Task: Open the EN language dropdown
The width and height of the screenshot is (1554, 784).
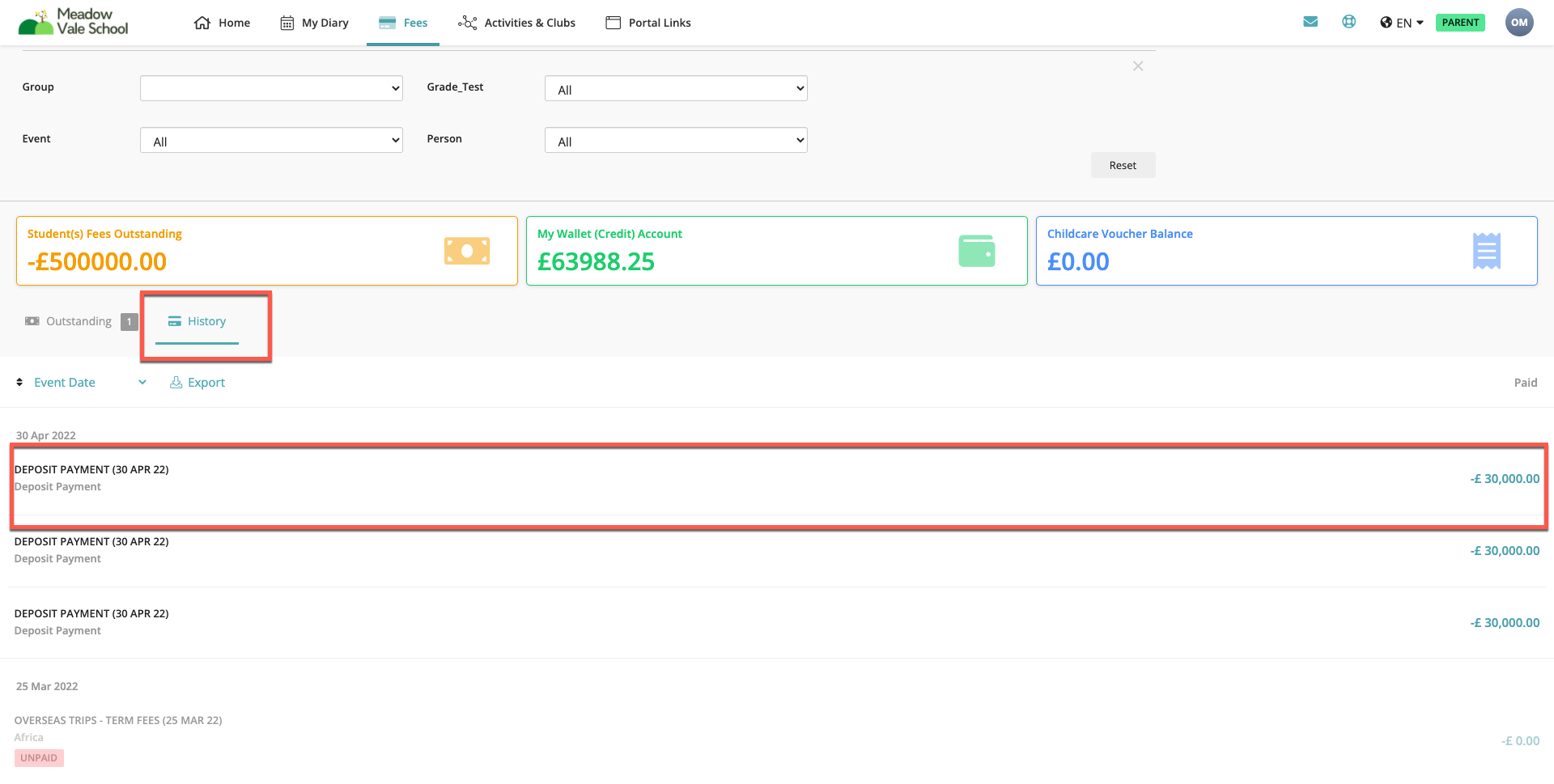Action: [1402, 23]
